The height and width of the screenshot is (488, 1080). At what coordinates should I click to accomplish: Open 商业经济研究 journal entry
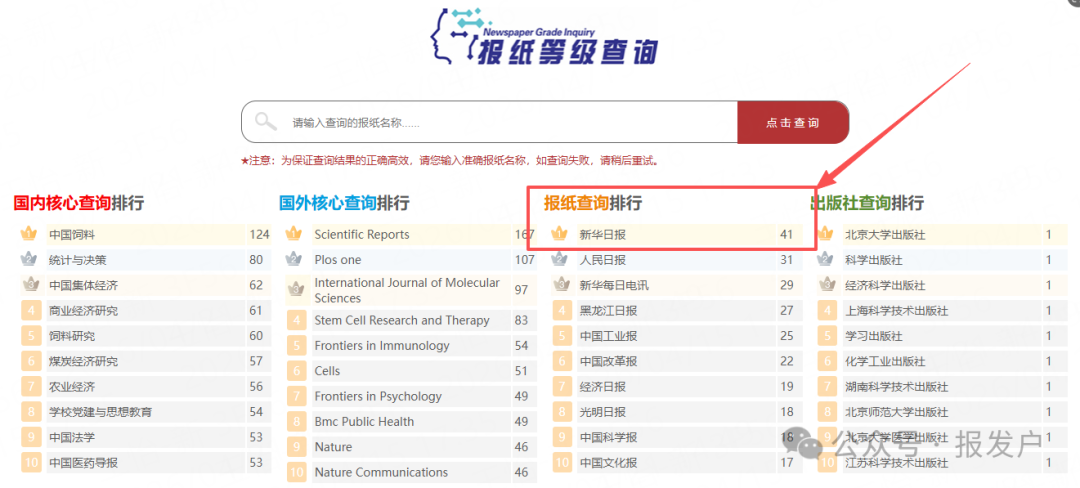tap(83, 310)
